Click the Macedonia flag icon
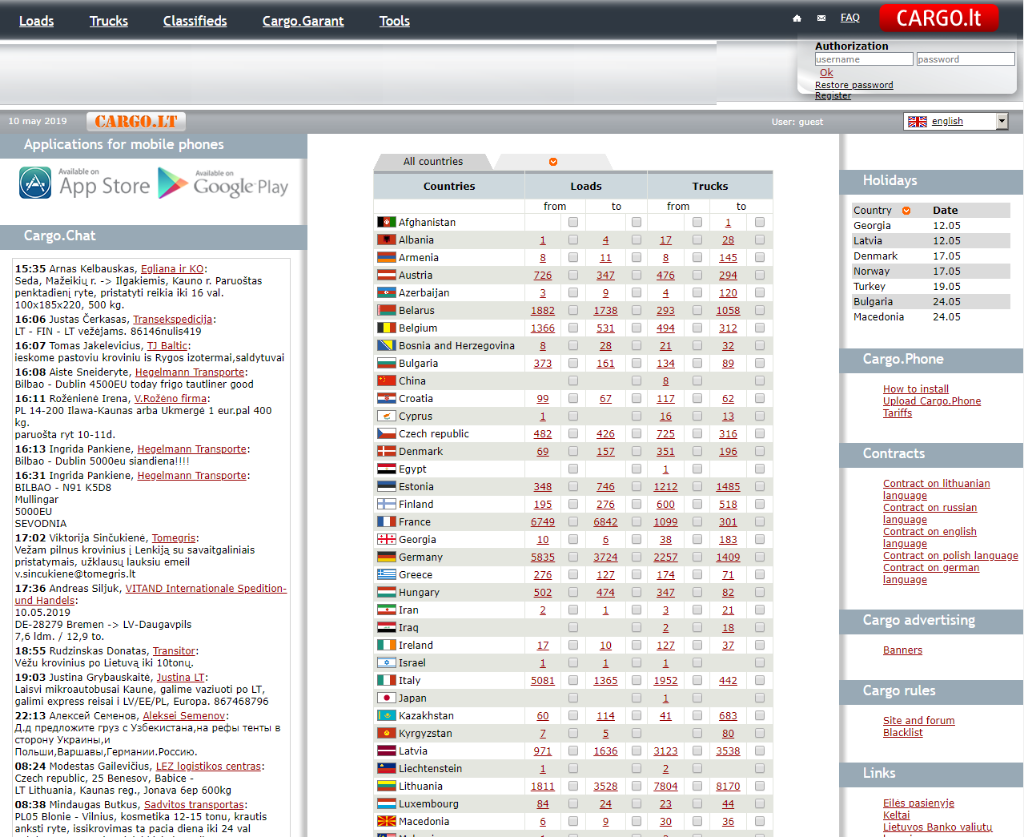Screen dimensions: 1024x837 387,821
